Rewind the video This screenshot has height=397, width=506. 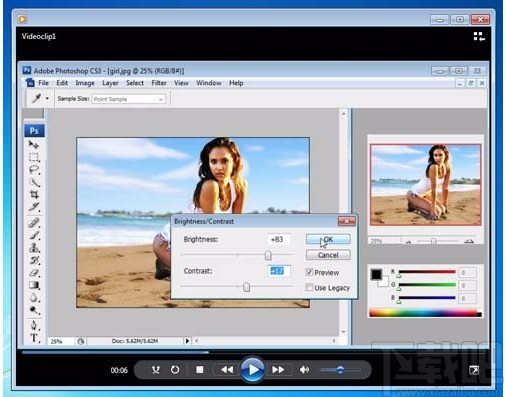[227, 370]
